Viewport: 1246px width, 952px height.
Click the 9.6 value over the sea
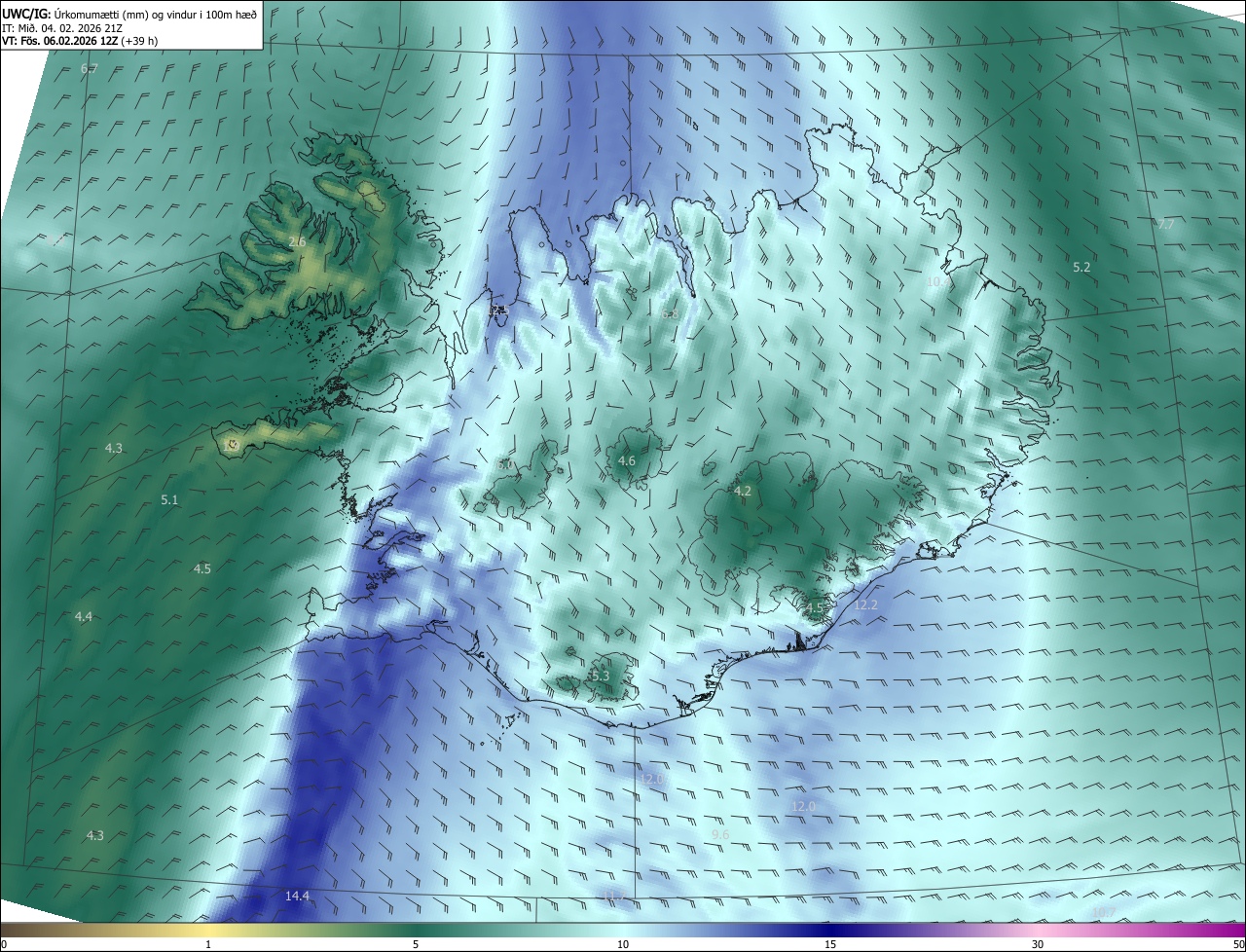pyautogui.click(x=720, y=835)
